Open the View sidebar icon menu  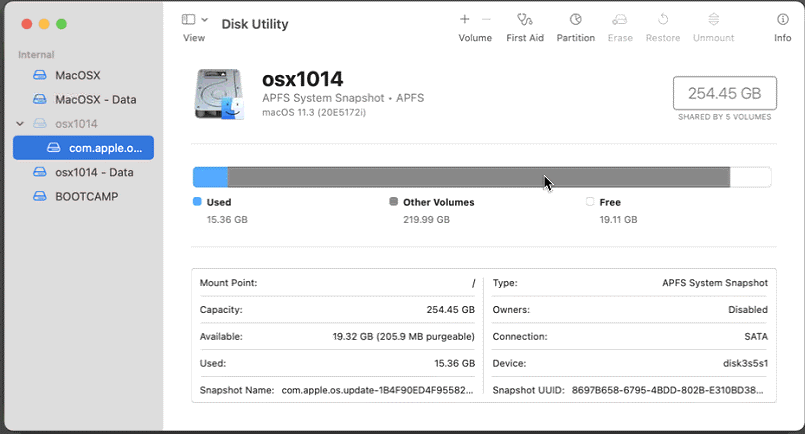188,20
